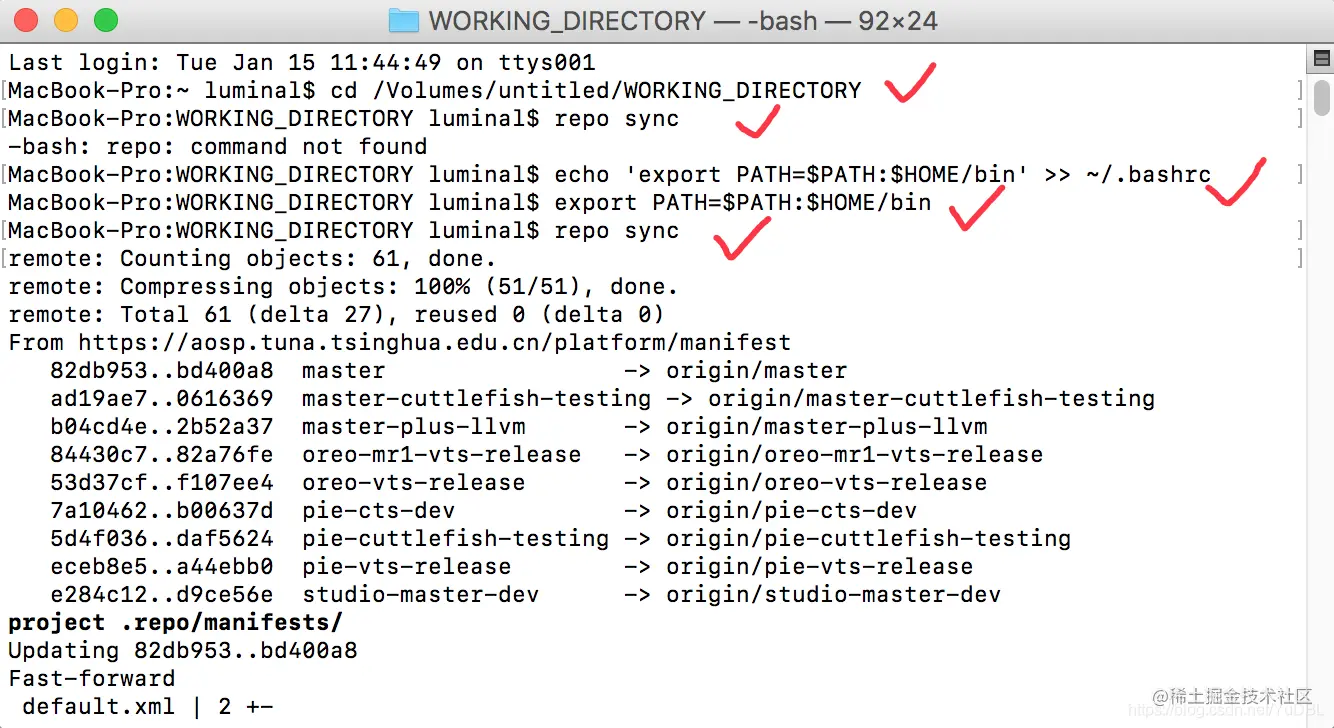Screen dimensions: 1334x728
Task: Click the "default.xml | 2 +-" line
Action: [148, 707]
